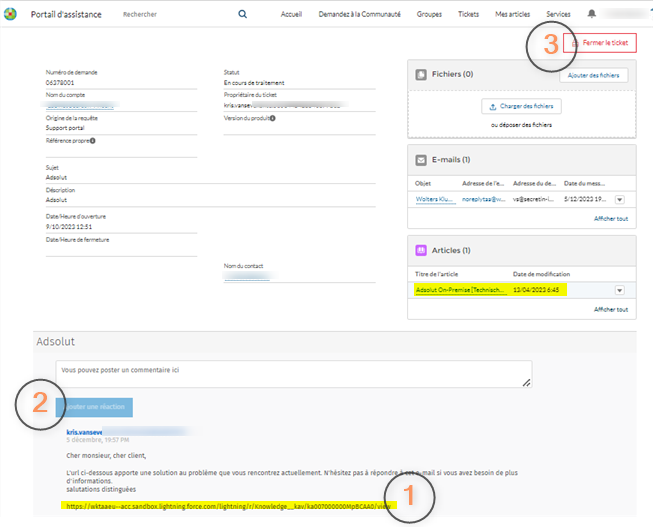Click Ajouter des fichiers button
653x527 pixels.
pyautogui.click(x=593, y=75)
